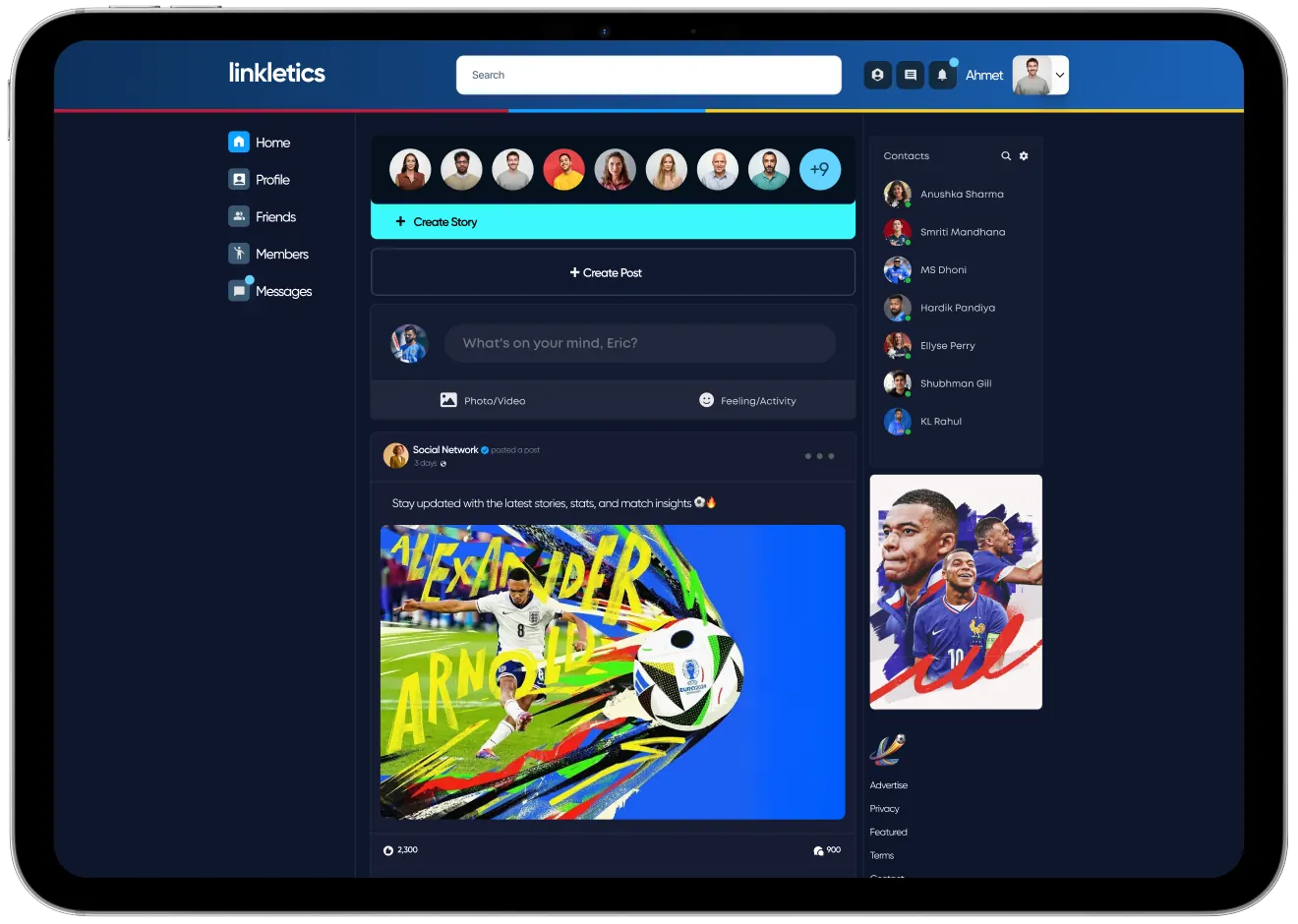
Task: Open the Privacy link
Action: tap(885, 809)
